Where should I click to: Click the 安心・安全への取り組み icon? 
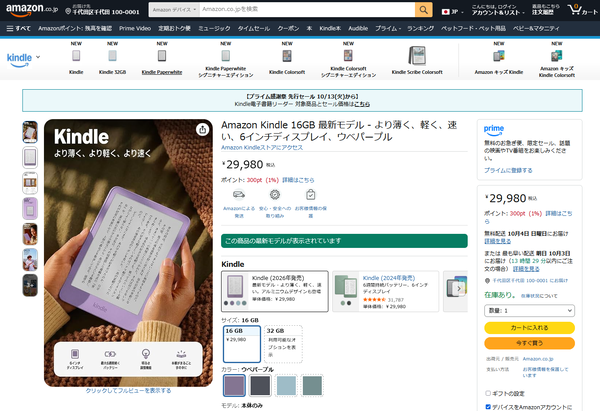tap(275, 195)
